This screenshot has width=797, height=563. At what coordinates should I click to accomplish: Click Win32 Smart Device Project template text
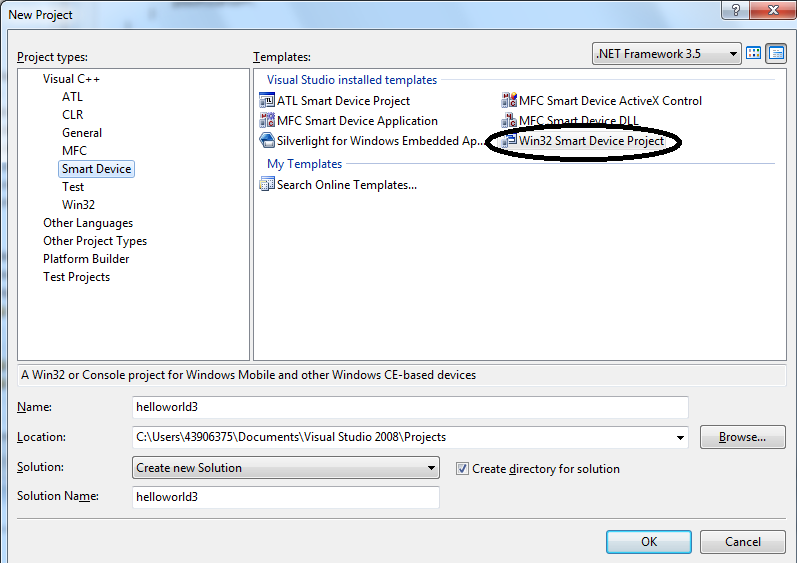coord(592,140)
